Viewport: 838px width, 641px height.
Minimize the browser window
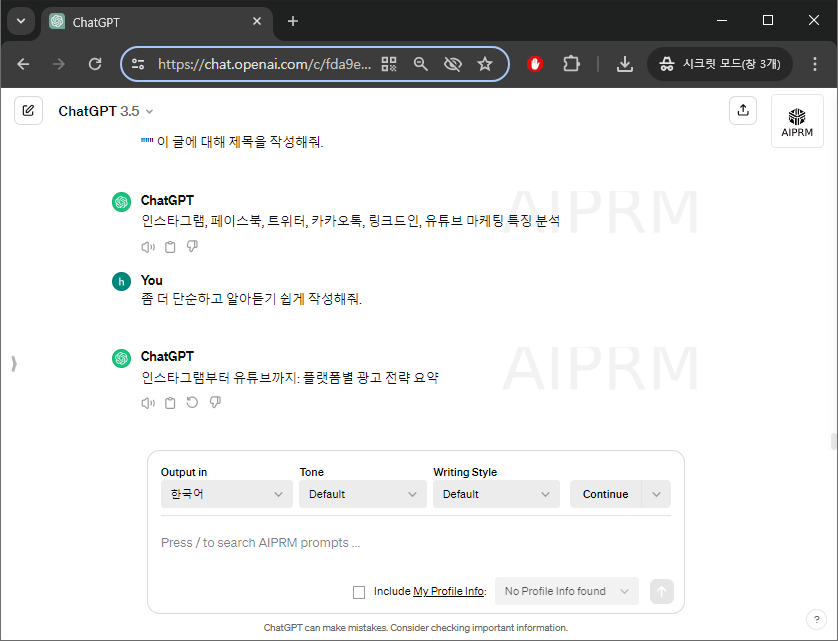pos(722,20)
